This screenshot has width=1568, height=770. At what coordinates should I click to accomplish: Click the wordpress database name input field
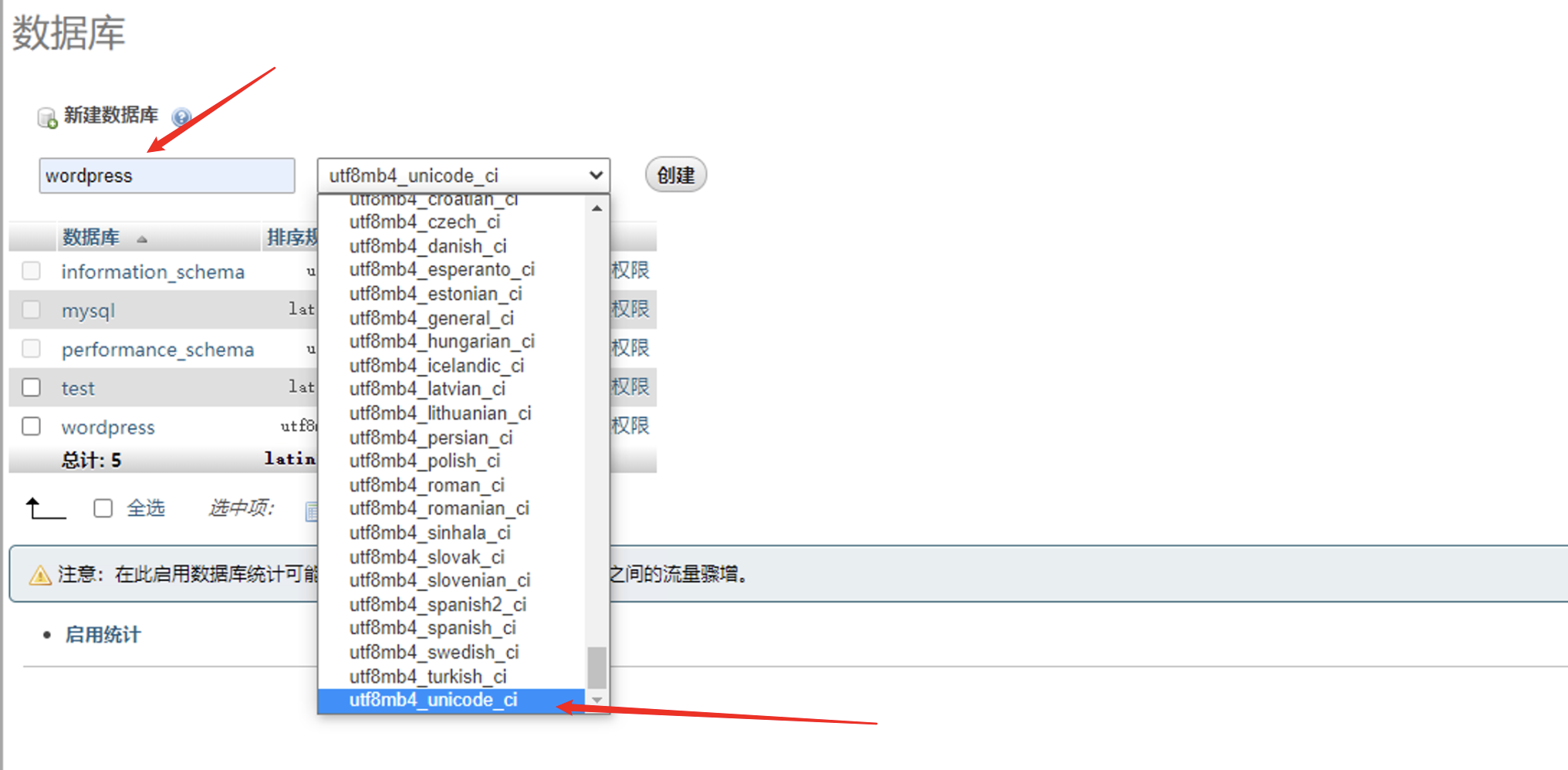pyautogui.click(x=167, y=175)
